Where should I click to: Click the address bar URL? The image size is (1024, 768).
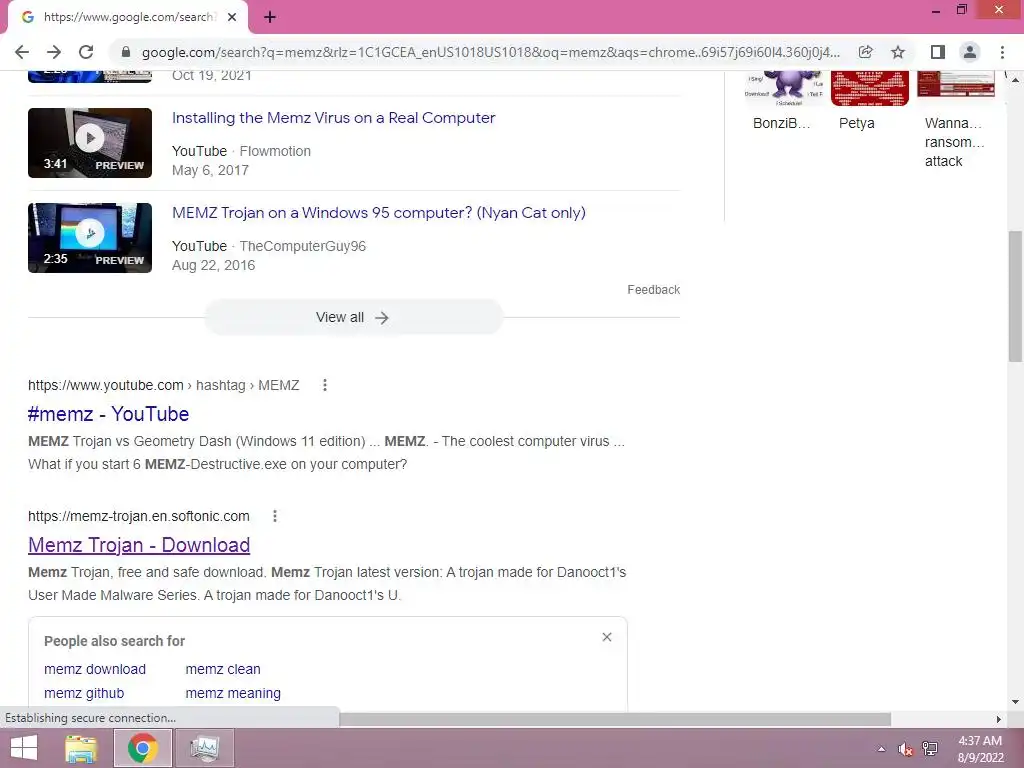click(x=490, y=52)
